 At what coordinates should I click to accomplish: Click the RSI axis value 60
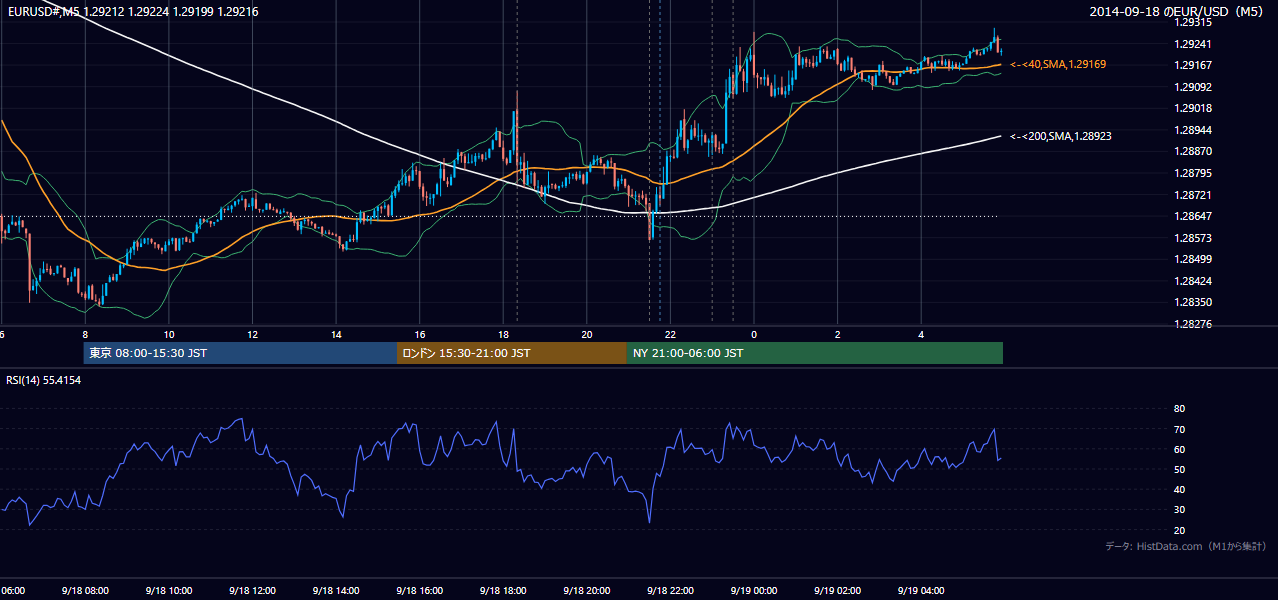1179,449
